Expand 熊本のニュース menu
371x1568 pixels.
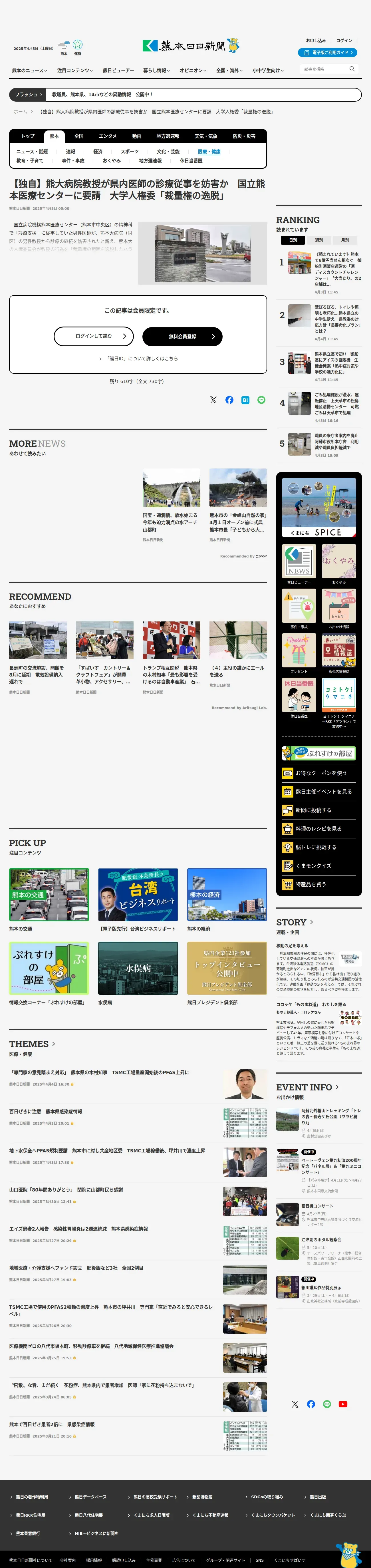pyautogui.click(x=29, y=71)
